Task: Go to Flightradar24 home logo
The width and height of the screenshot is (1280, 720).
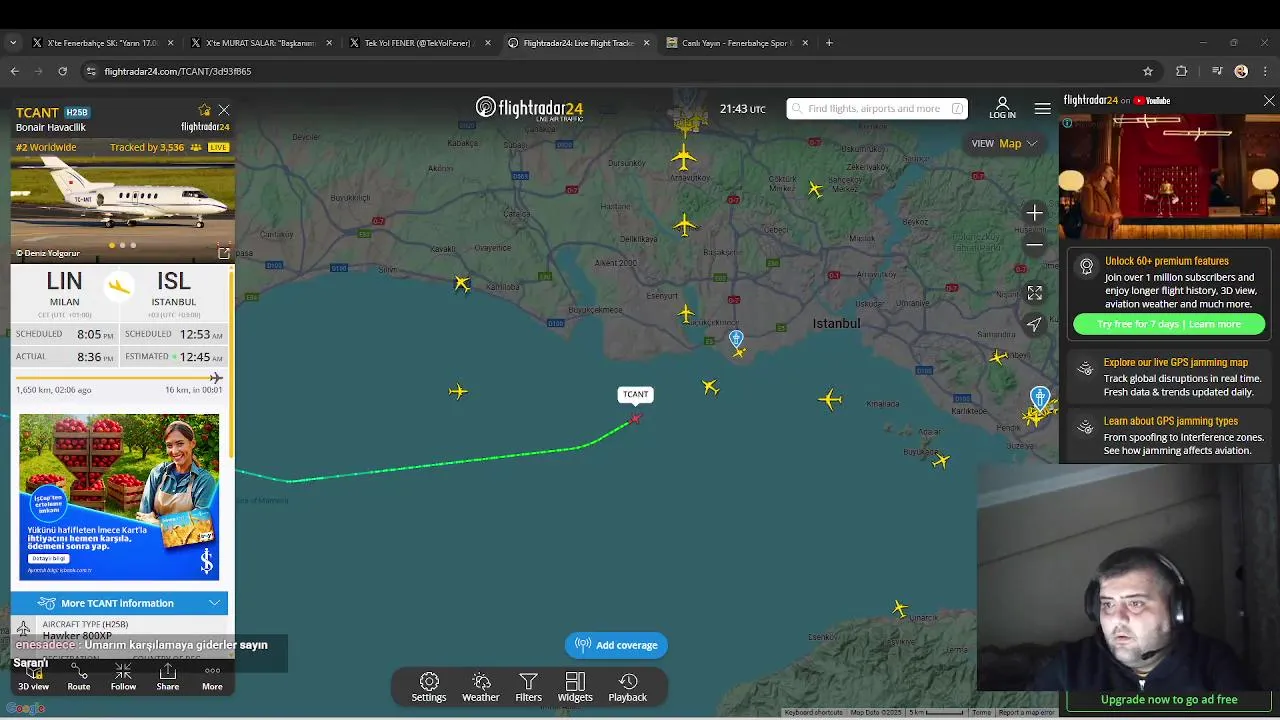Action: 529,108
